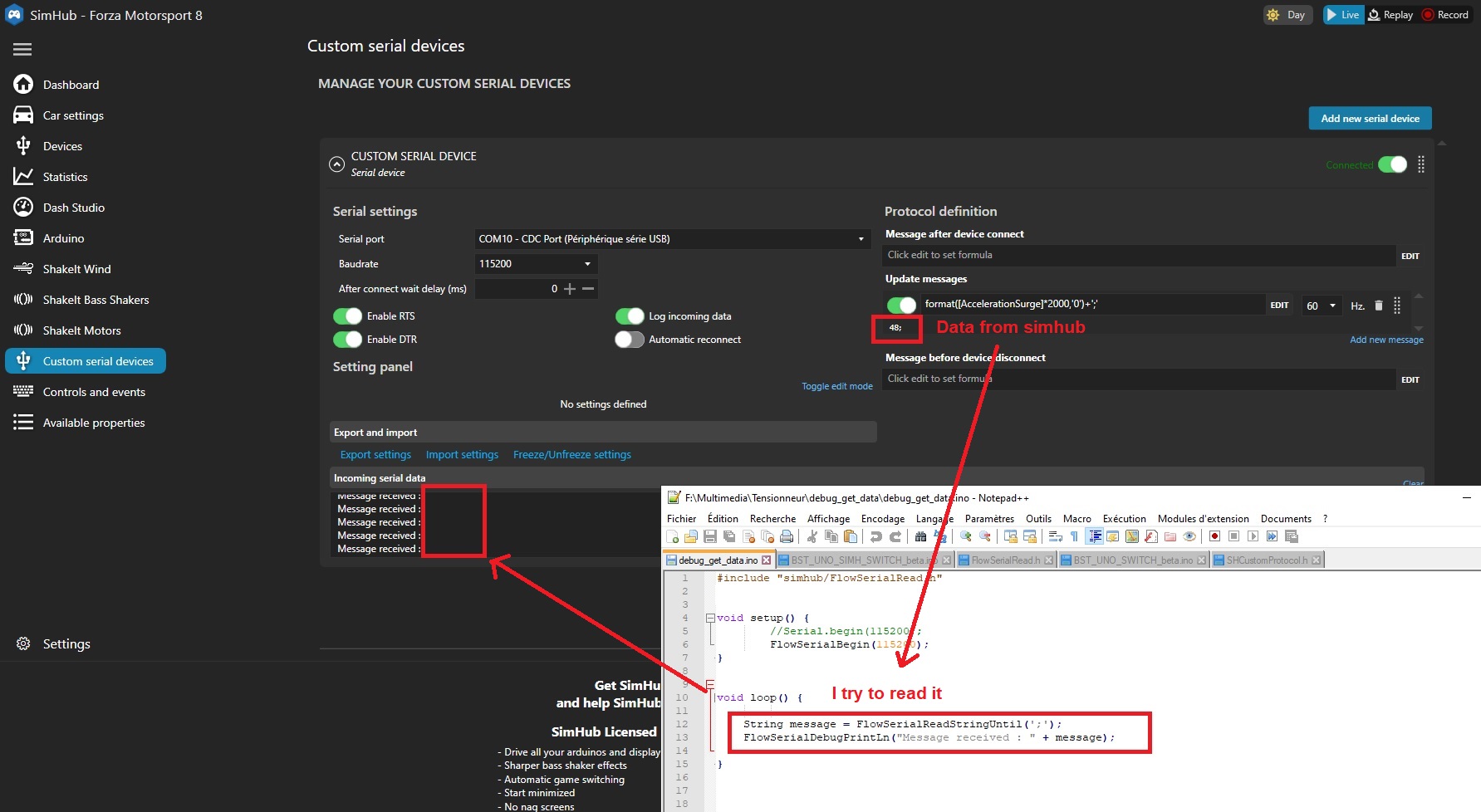Switch to BST_UNO_SWITCH_beta.ino tab

1132,560
